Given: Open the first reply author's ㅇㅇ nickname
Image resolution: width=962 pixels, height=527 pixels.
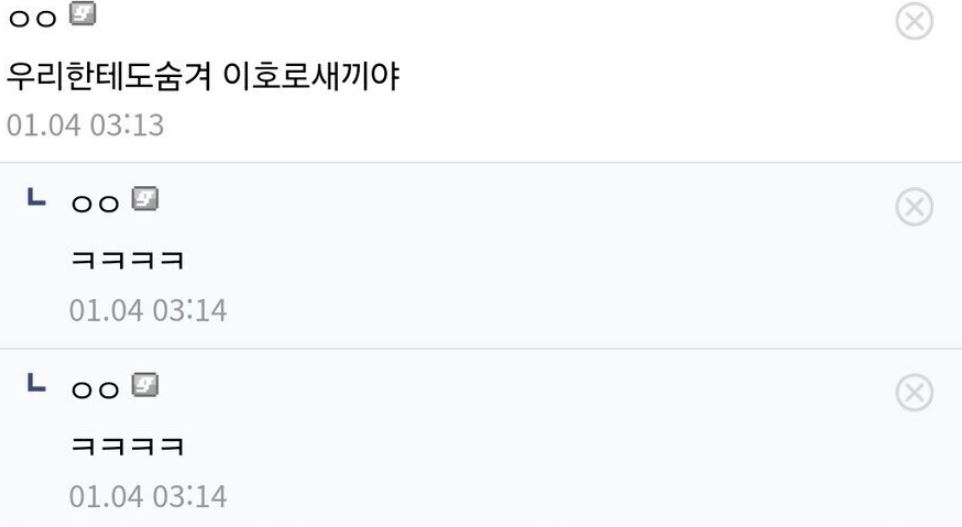Looking at the screenshot, I should tap(96, 203).
